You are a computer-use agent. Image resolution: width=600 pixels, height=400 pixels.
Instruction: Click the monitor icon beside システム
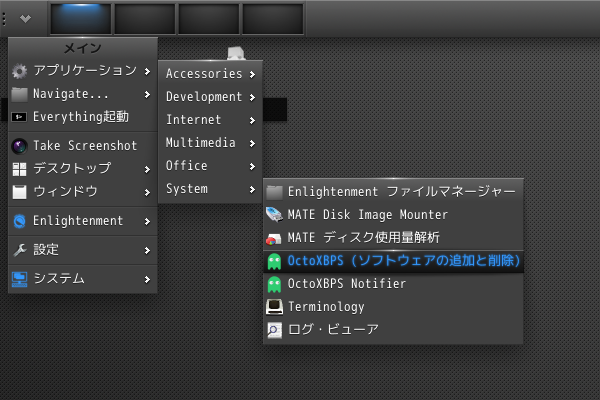pos(20,279)
